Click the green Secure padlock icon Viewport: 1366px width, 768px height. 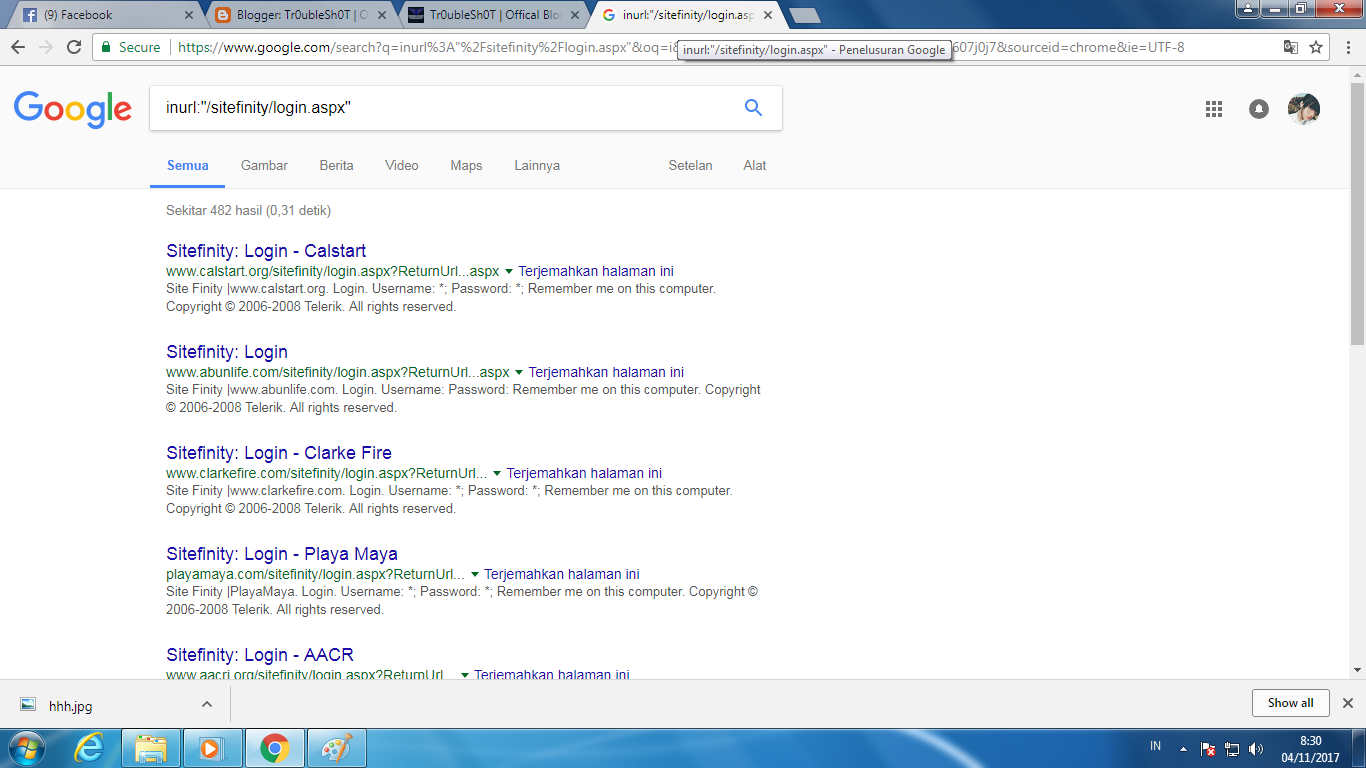coord(107,47)
